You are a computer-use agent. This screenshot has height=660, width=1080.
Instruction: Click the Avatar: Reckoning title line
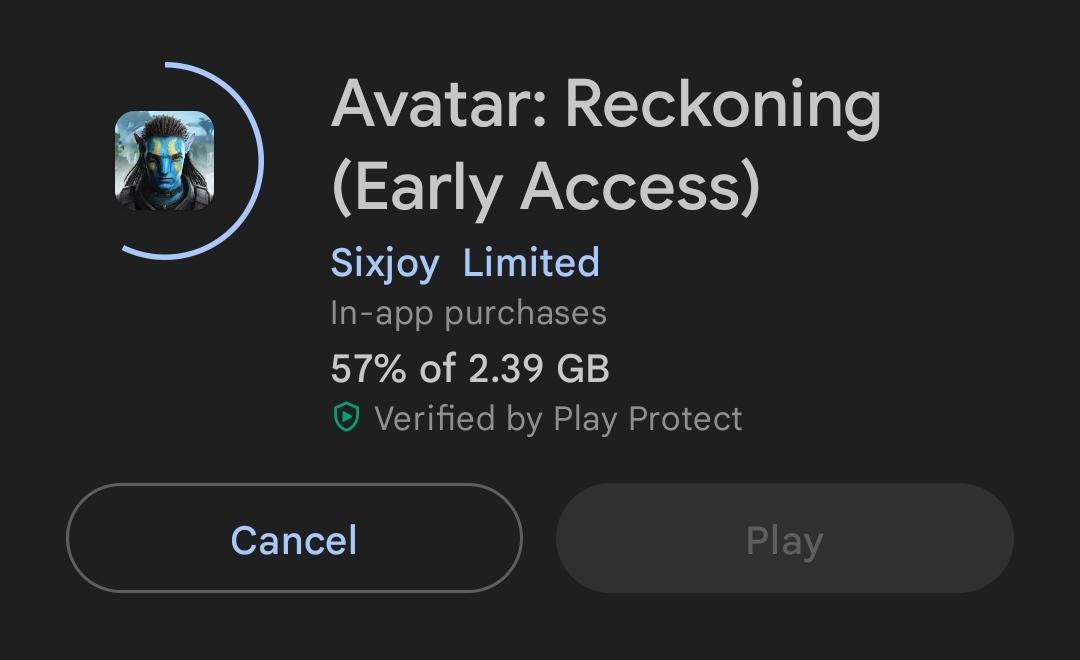coord(606,104)
